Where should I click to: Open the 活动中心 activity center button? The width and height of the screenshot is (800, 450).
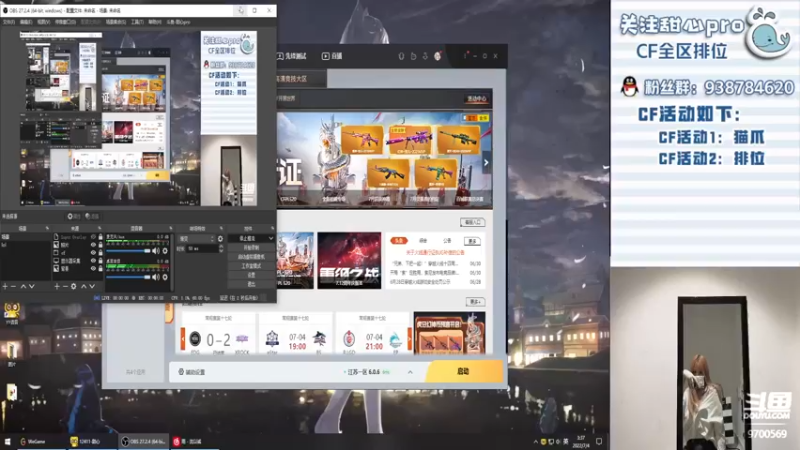coord(477,98)
